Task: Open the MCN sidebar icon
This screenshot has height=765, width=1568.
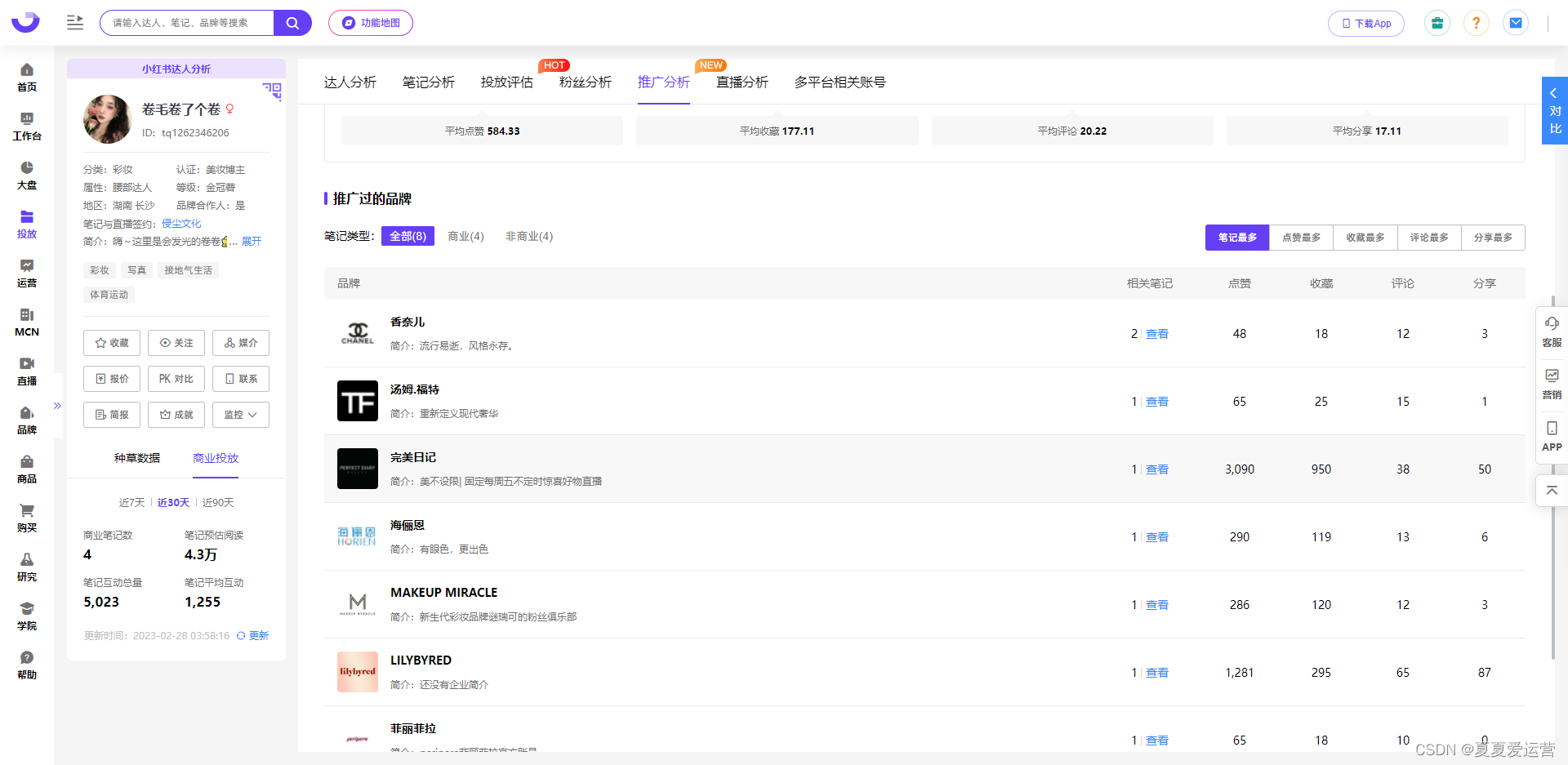Action: coord(27,322)
